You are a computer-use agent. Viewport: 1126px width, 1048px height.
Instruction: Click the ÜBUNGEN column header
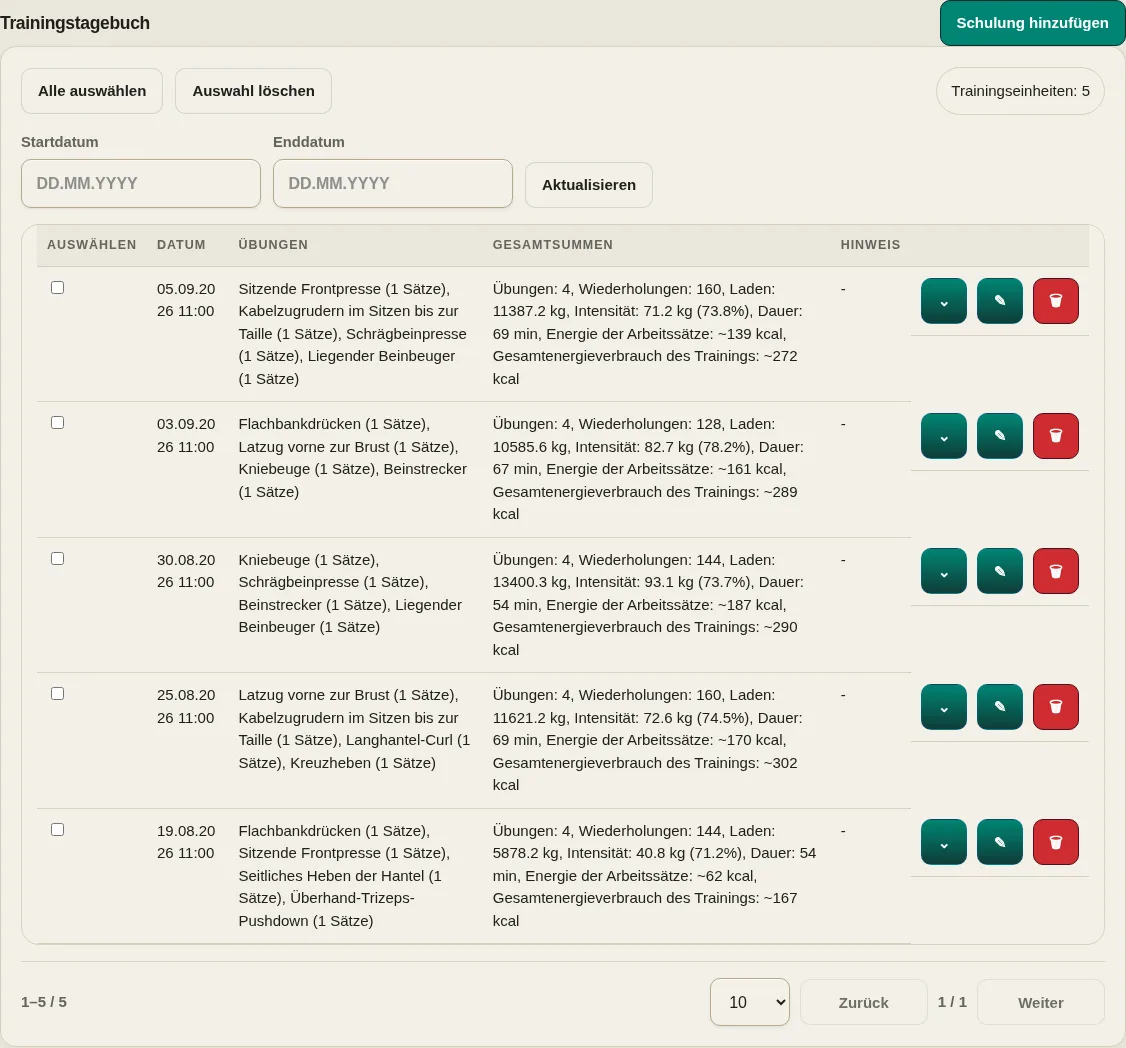tap(273, 245)
